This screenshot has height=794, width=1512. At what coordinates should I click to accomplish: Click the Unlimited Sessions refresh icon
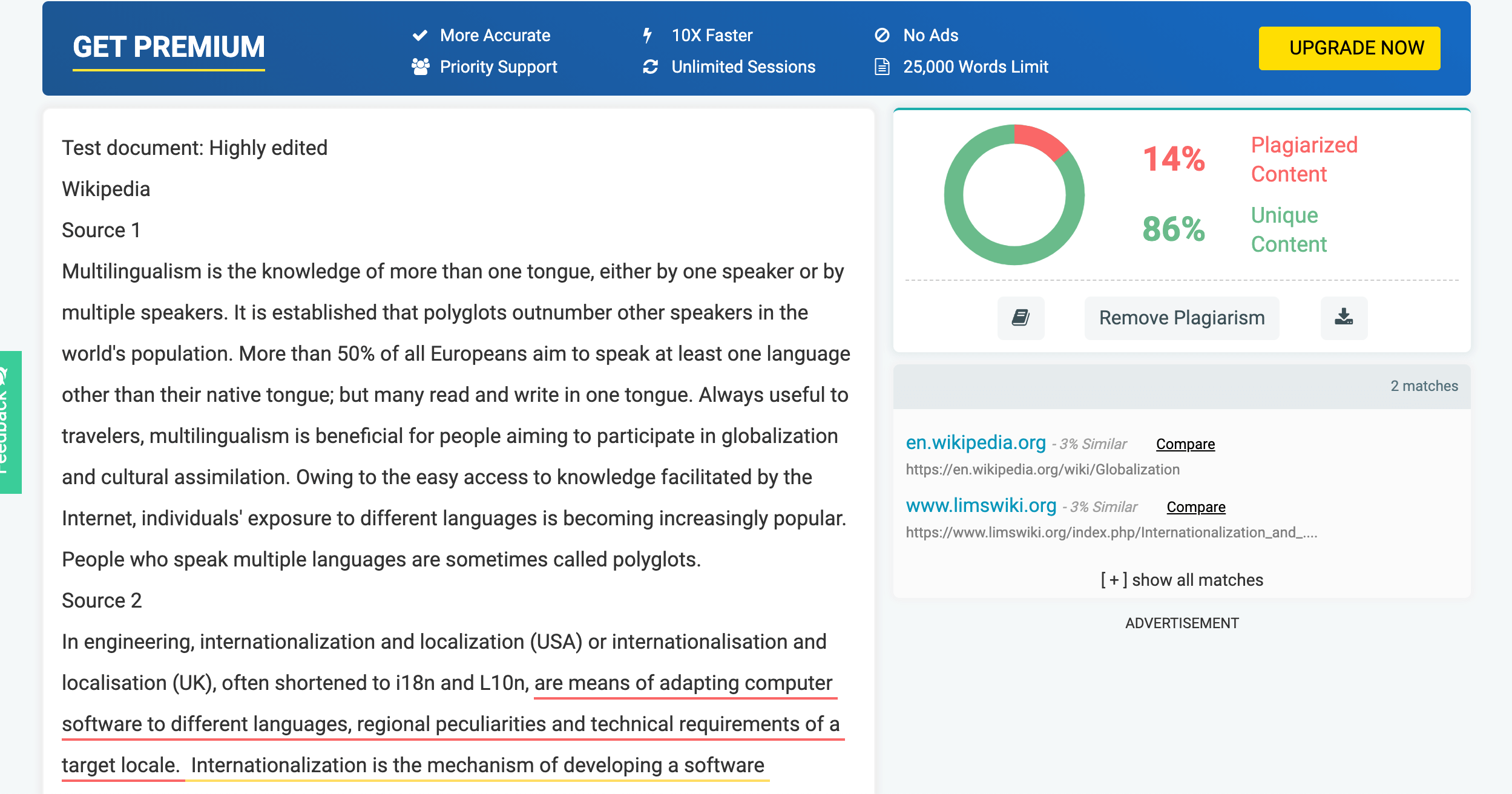point(650,67)
